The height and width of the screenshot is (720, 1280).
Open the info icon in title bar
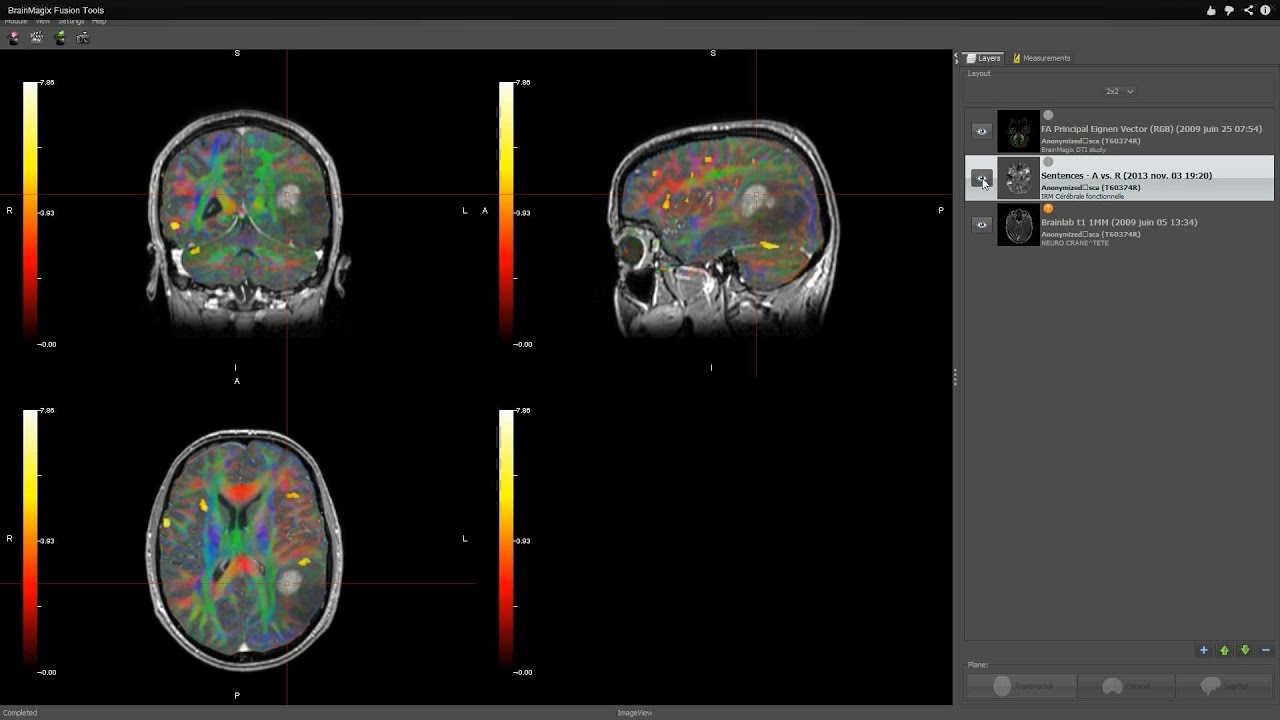[x=1265, y=10]
